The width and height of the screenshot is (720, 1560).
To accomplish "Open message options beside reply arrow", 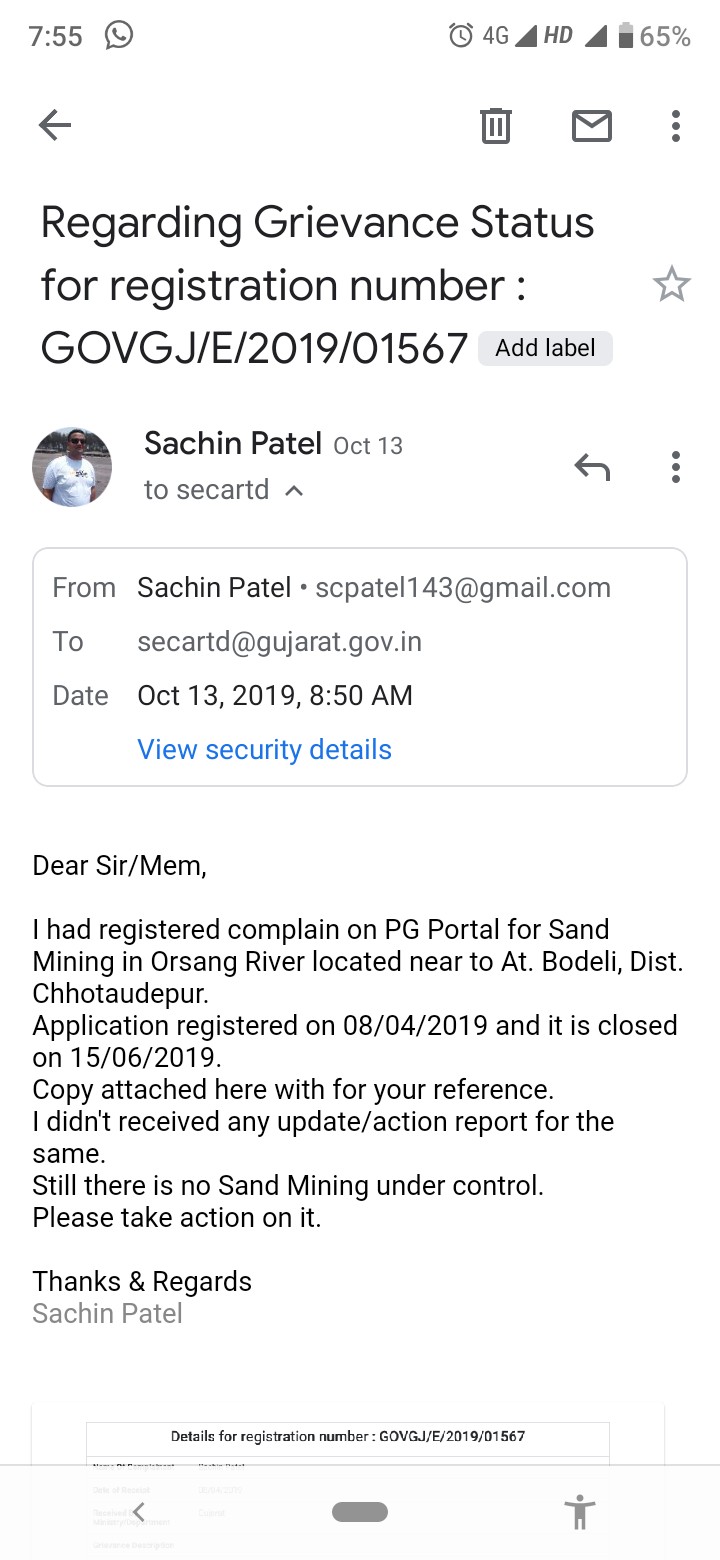I will 676,467.
